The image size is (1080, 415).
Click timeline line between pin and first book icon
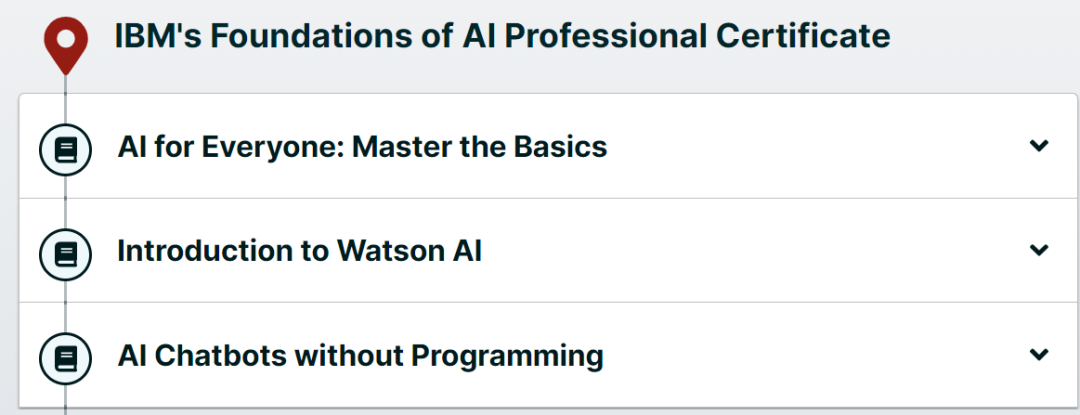(x=65, y=100)
